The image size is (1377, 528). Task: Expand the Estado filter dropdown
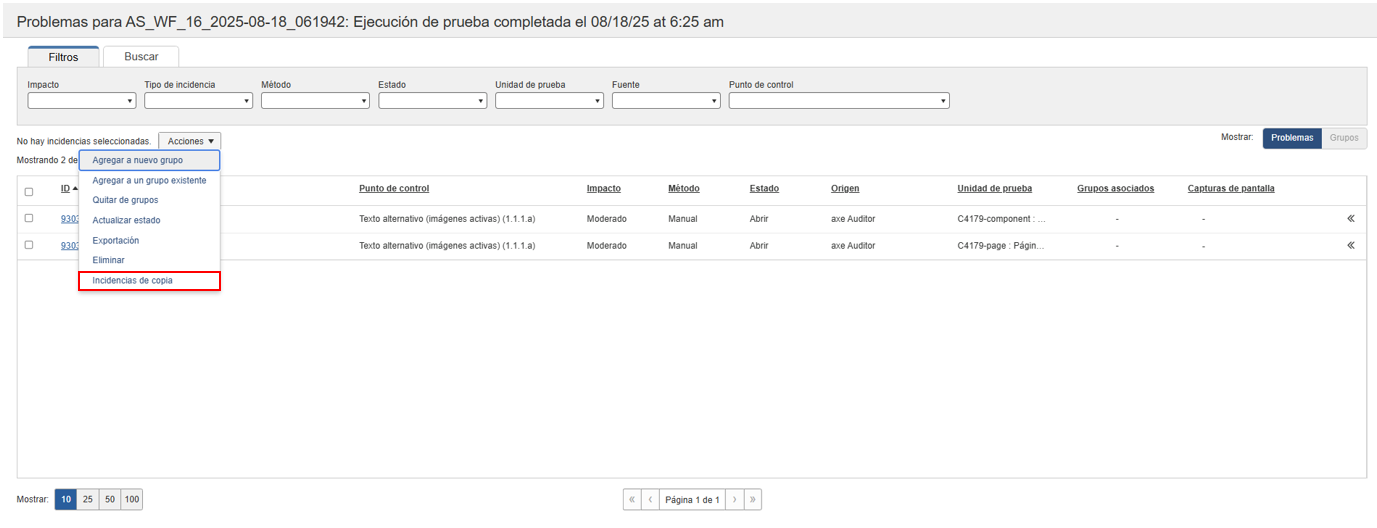click(x=432, y=101)
